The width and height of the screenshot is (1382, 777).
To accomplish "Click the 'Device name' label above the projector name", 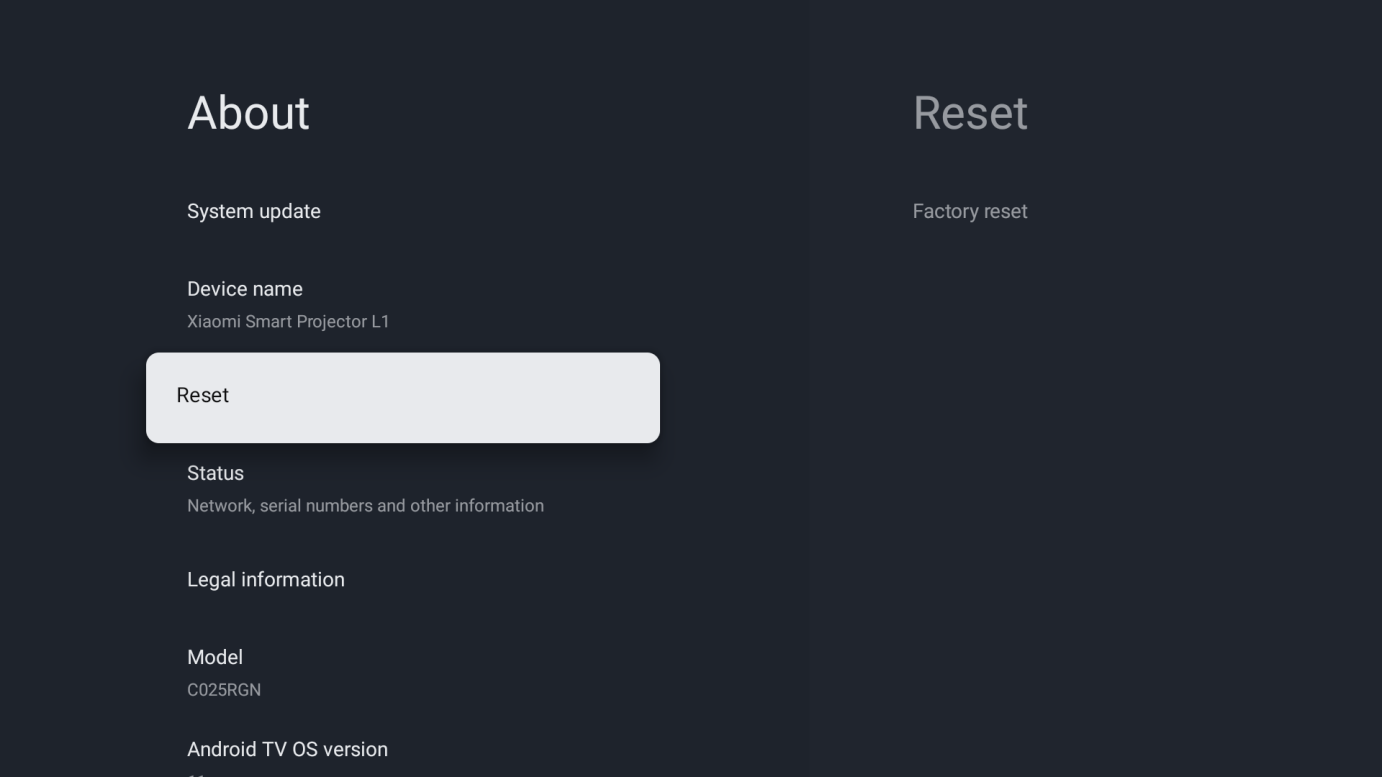I will tap(244, 289).
